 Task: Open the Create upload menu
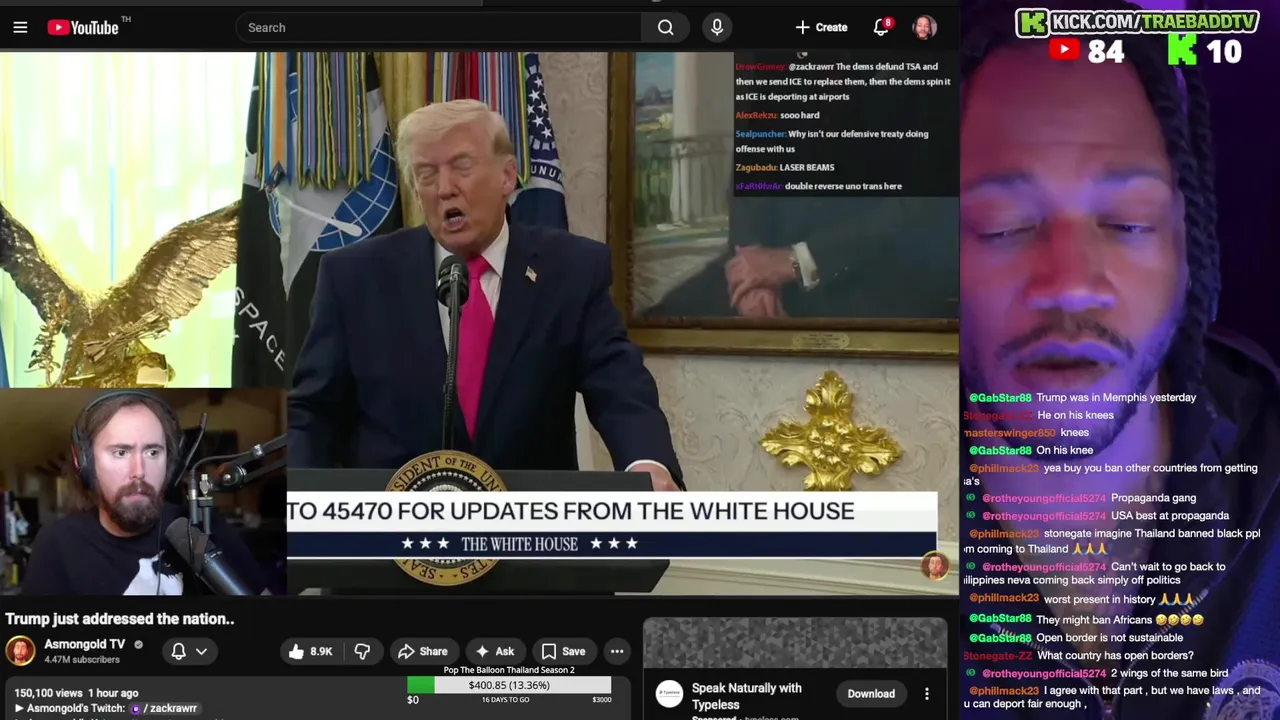[821, 28]
